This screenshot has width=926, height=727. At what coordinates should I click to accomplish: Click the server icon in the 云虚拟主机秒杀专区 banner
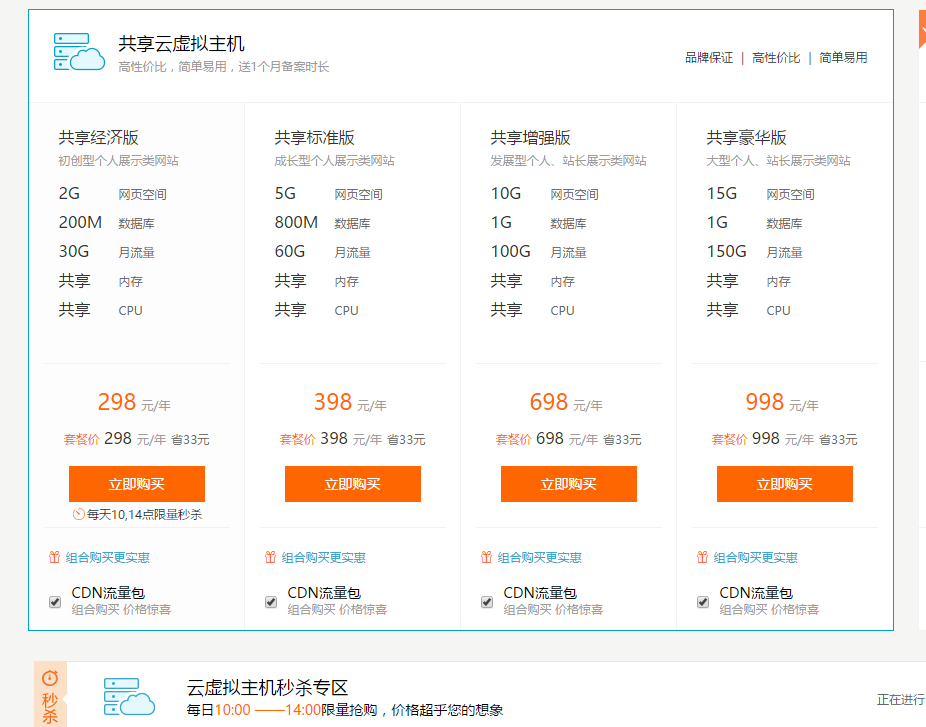tap(129, 697)
